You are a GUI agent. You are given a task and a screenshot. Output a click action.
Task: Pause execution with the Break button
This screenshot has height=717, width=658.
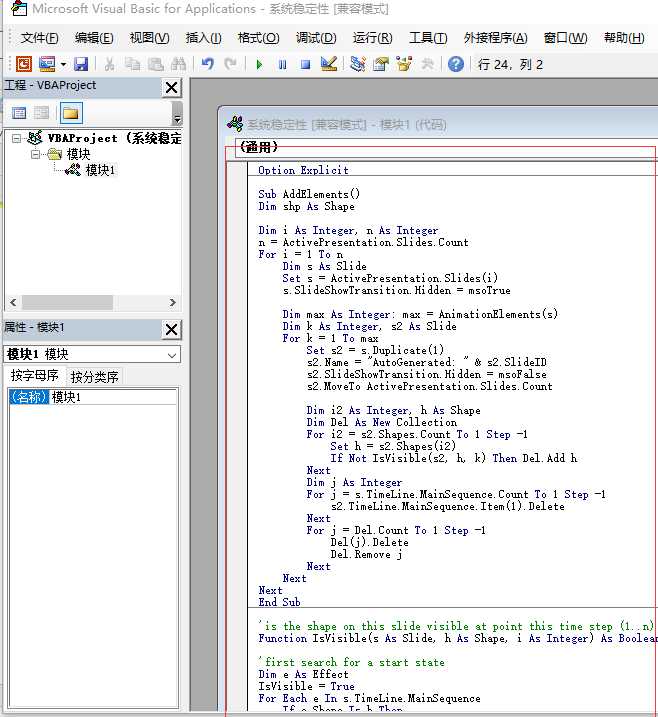coord(283,64)
